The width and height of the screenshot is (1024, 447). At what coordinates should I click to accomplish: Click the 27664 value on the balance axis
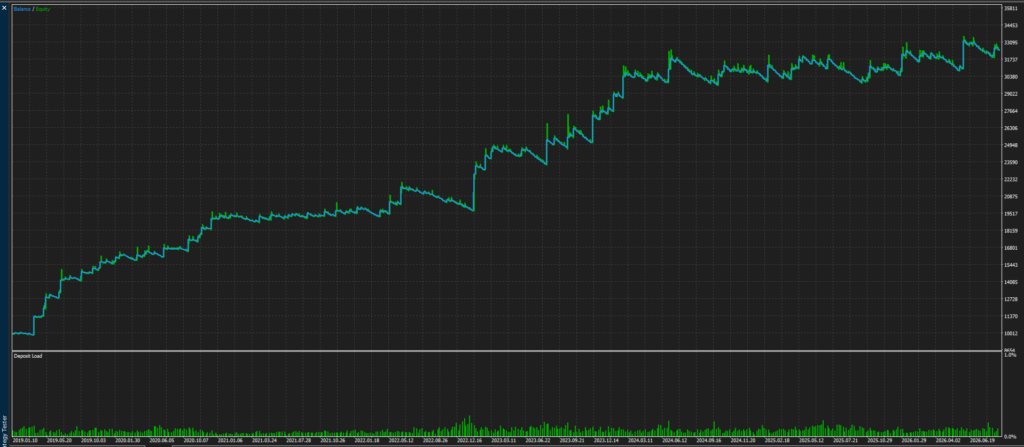[x=1011, y=111]
